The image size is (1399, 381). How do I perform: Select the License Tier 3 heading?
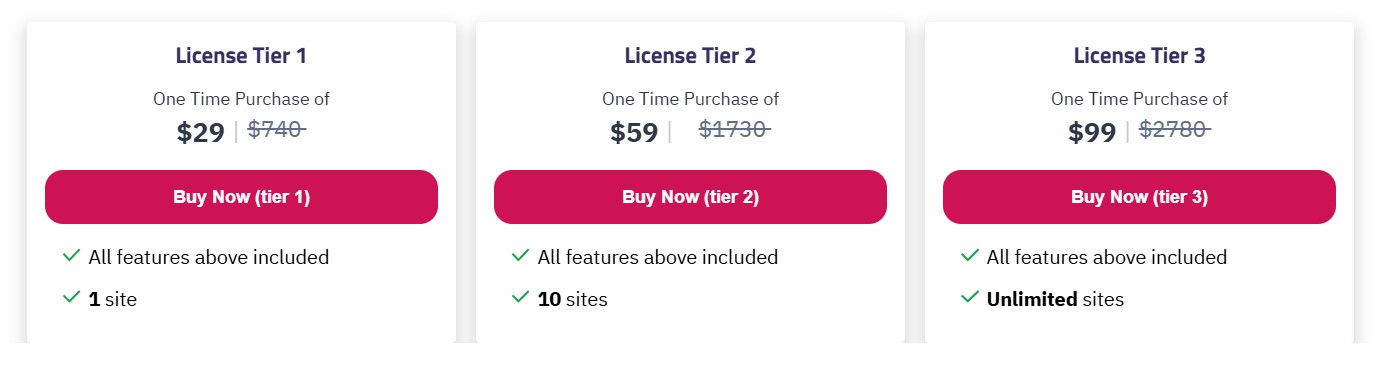tap(1139, 56)
